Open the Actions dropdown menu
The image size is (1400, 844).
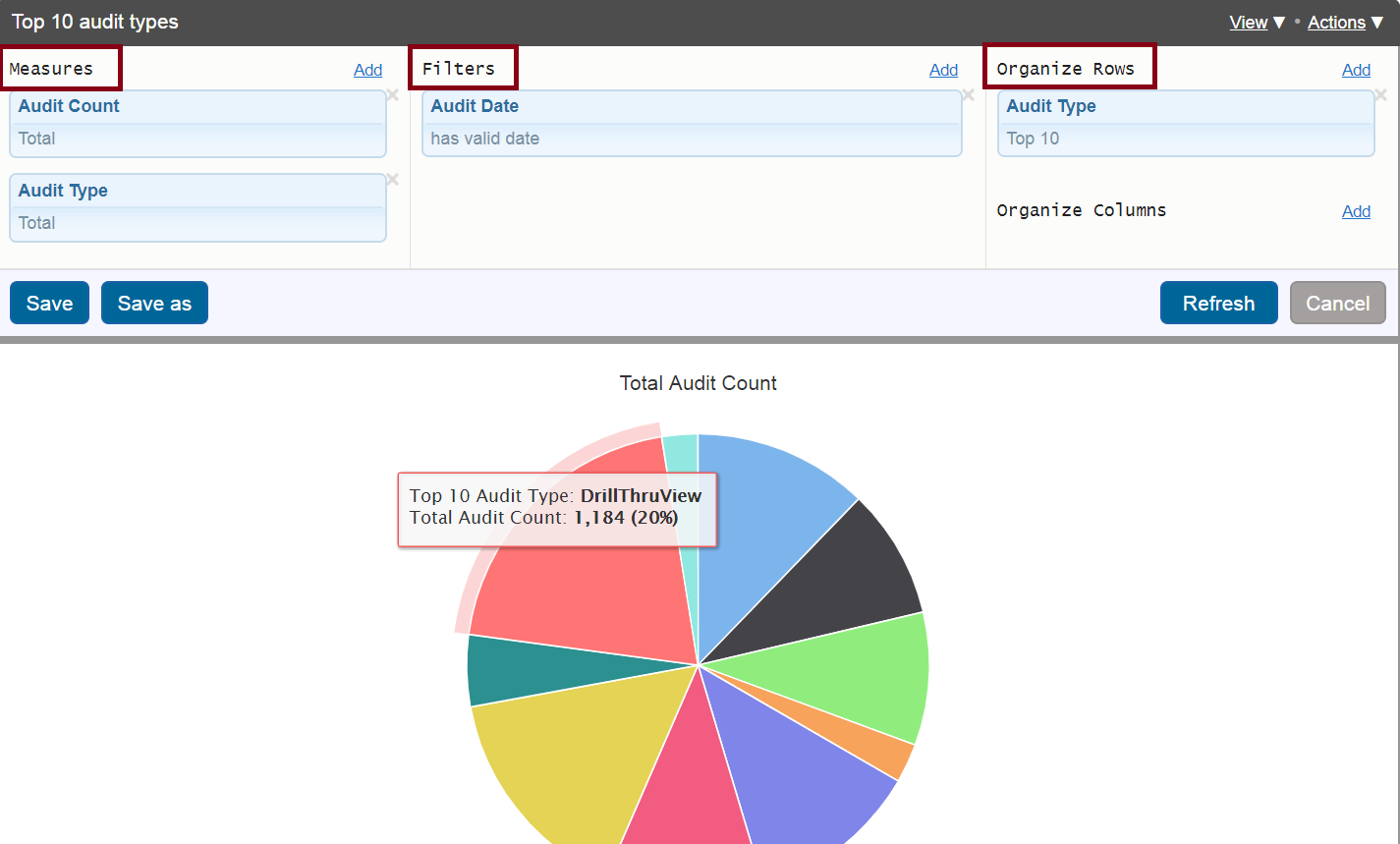[1345, 23]
